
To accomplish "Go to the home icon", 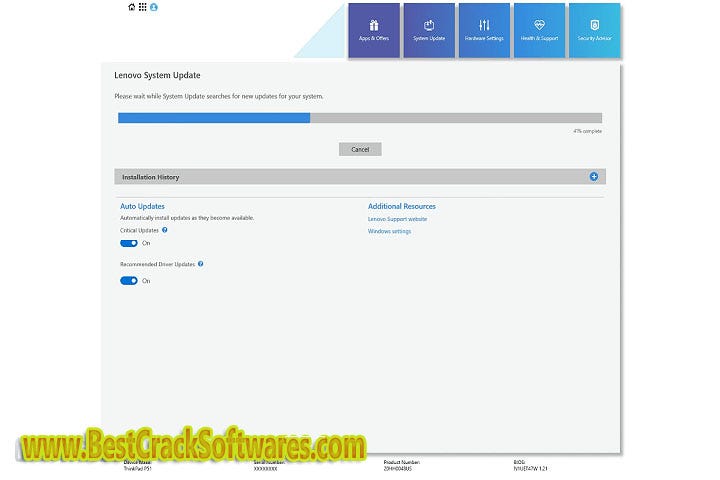I will [132, 7].
